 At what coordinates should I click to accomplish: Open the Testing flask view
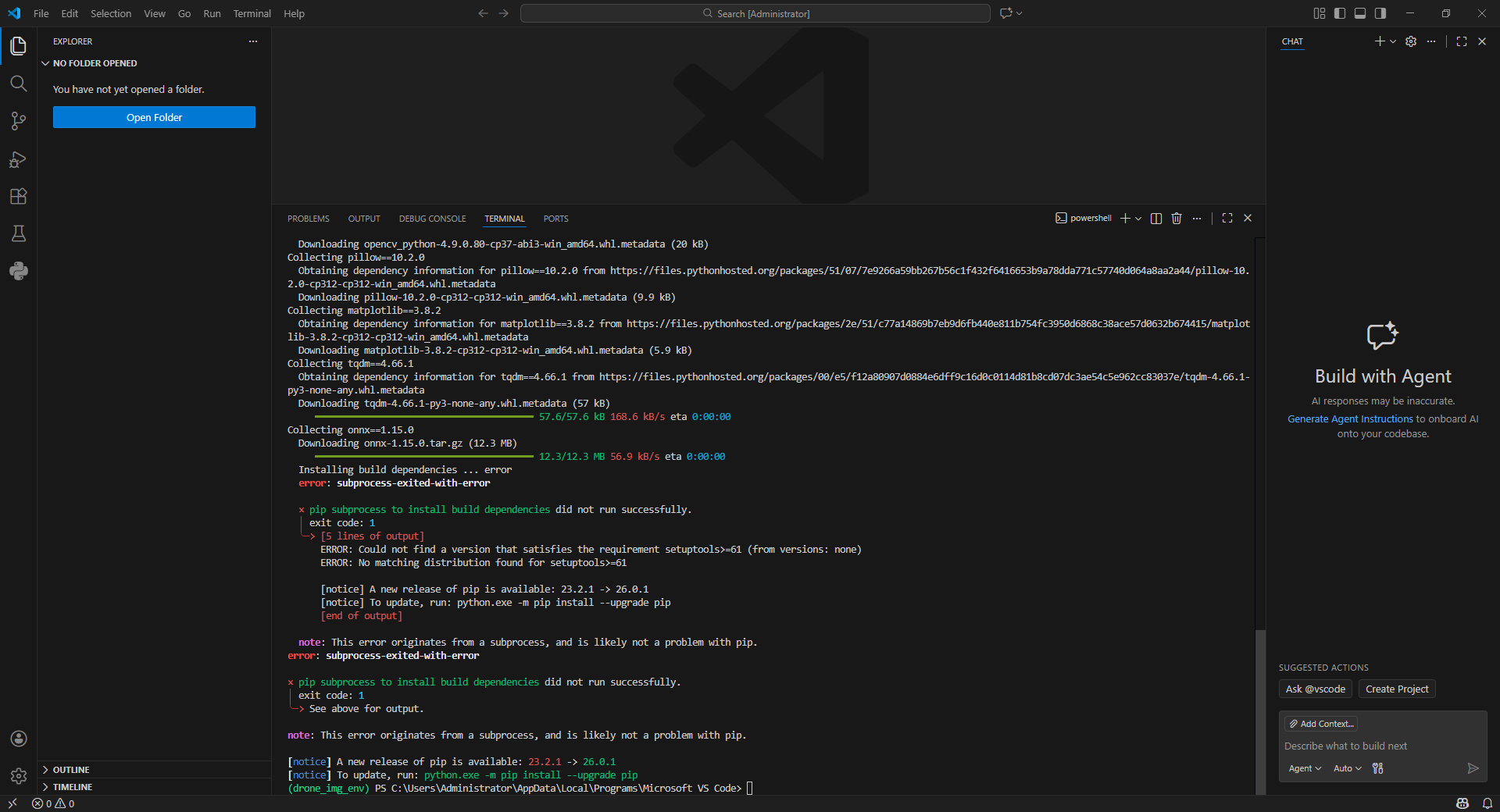pyautogui.click(x=18, y=233)
